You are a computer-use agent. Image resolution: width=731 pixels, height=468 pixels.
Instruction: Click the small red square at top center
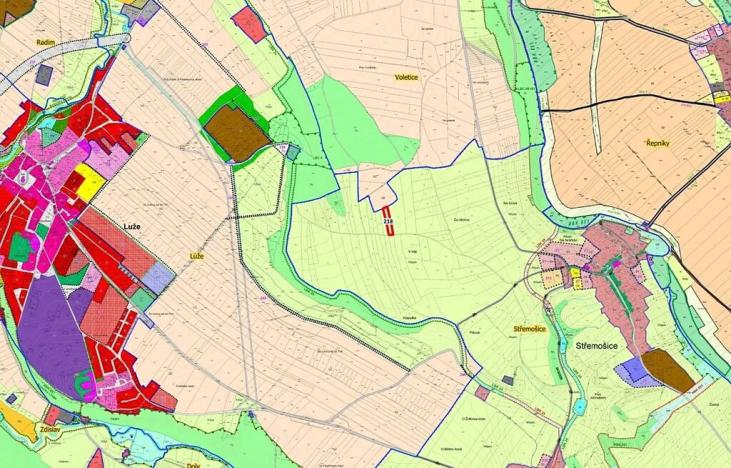click(249, 24)
